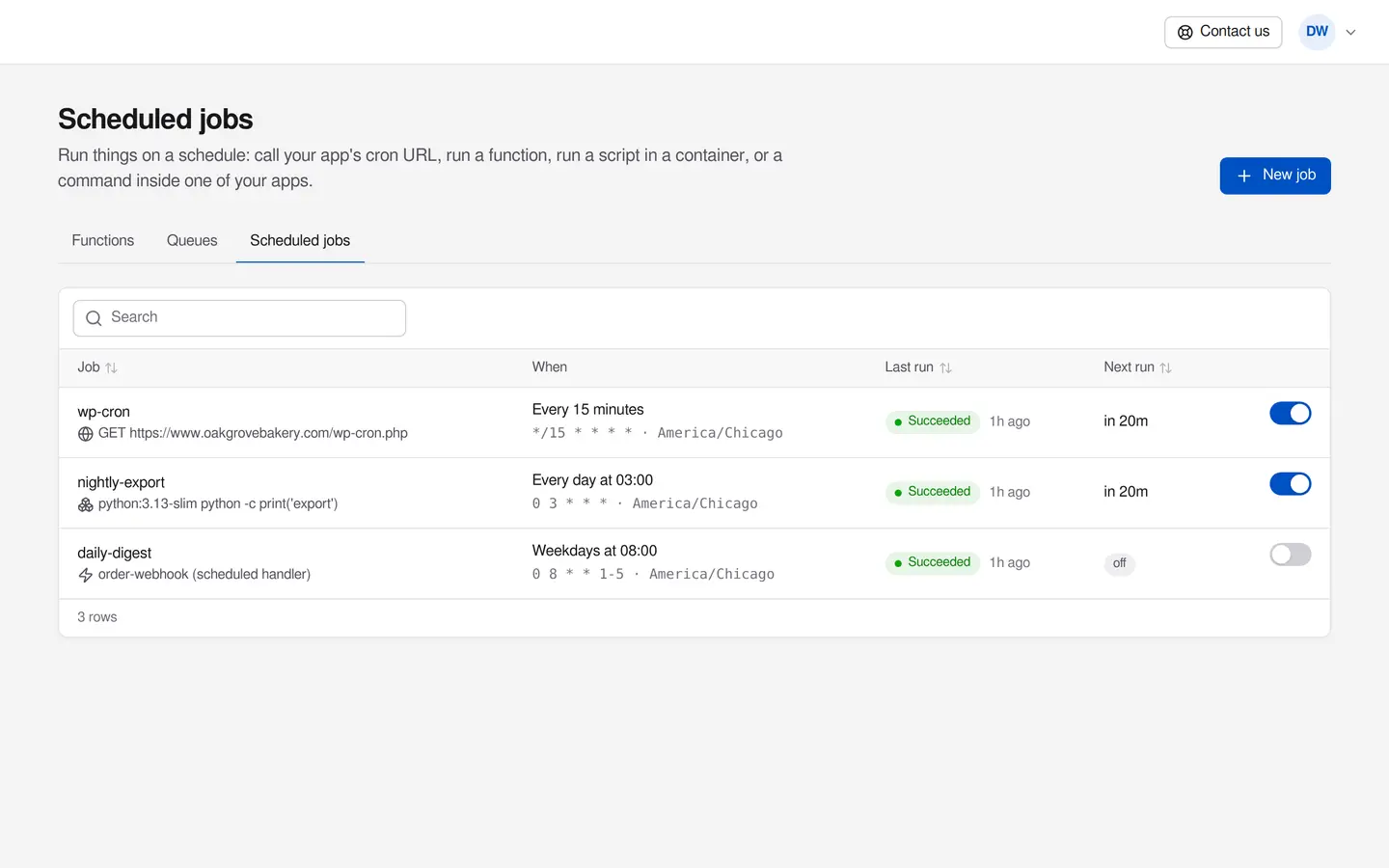Click the Succeeded badge for nightly-export
Screen dimensions: 1389x868
click(933, 492)
